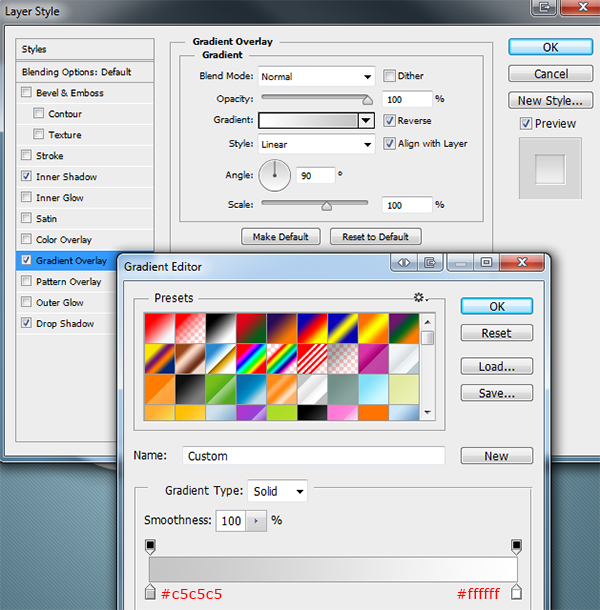The image size is (600, 610).
Task: Click the Opacity slider handle
Action: [x=367, y=100]
